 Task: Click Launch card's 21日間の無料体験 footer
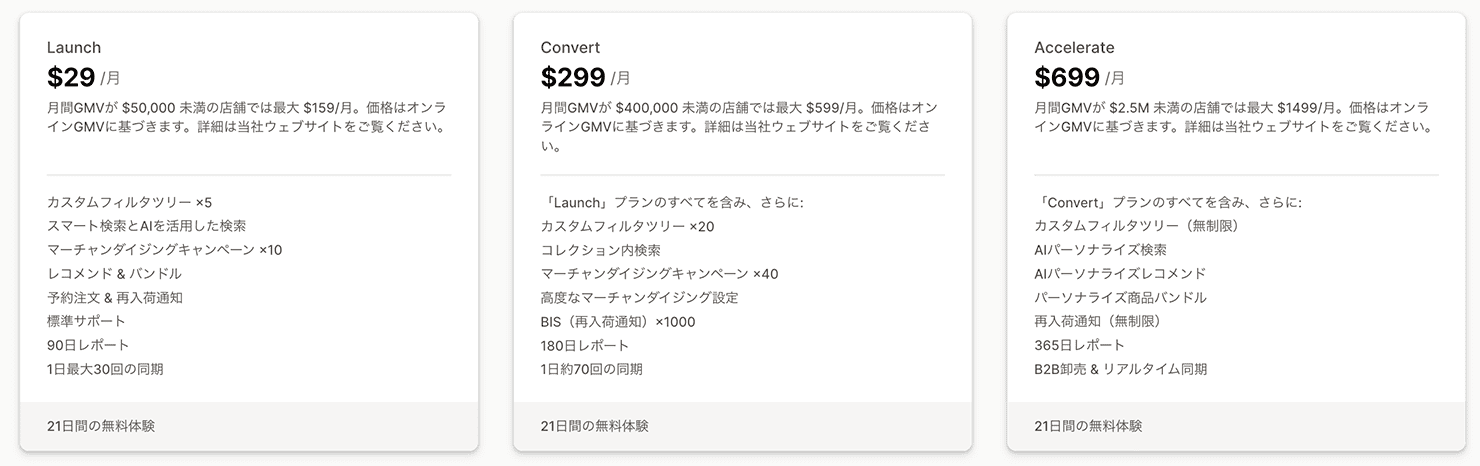click(x=101, y=426)
